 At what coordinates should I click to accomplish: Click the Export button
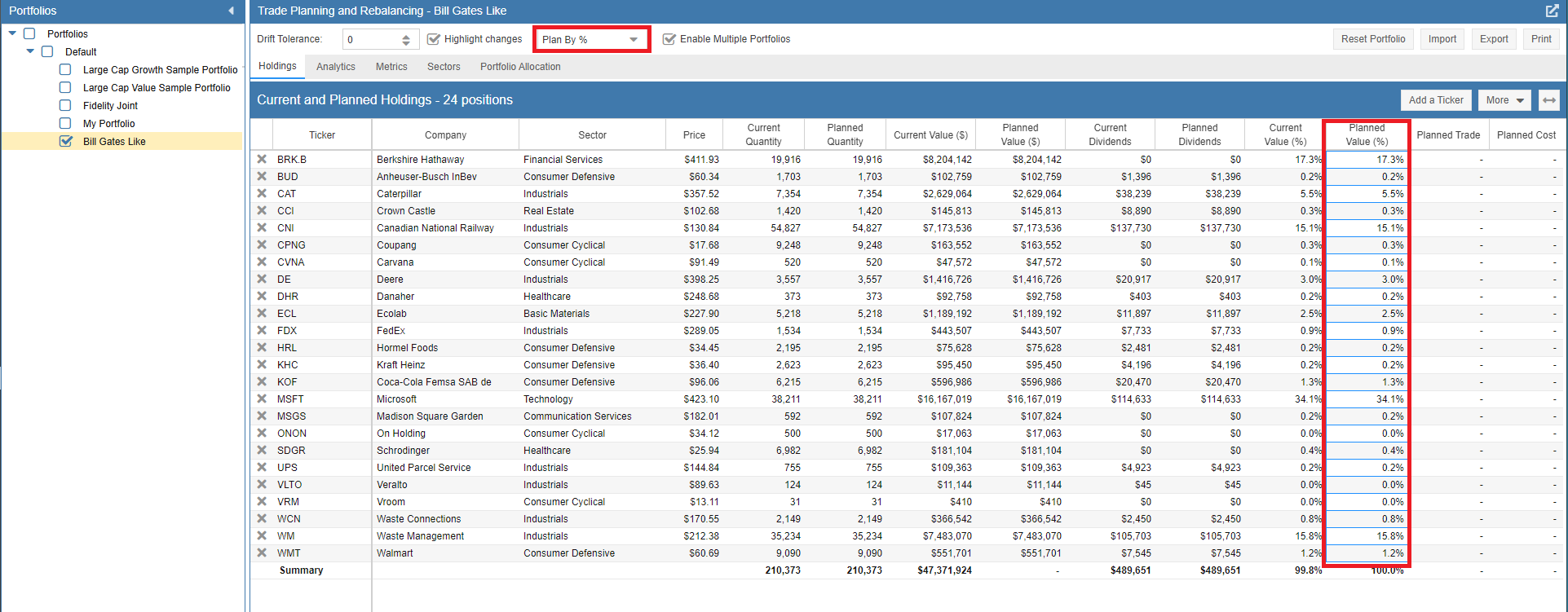point(1494,39)
